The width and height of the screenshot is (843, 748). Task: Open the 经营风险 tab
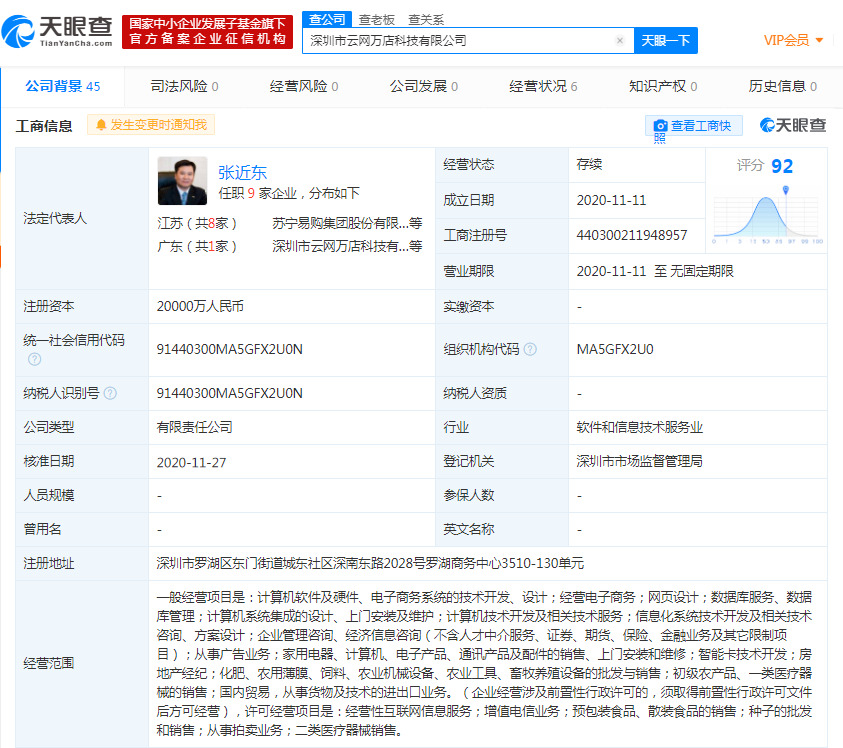tap(304, 86)
